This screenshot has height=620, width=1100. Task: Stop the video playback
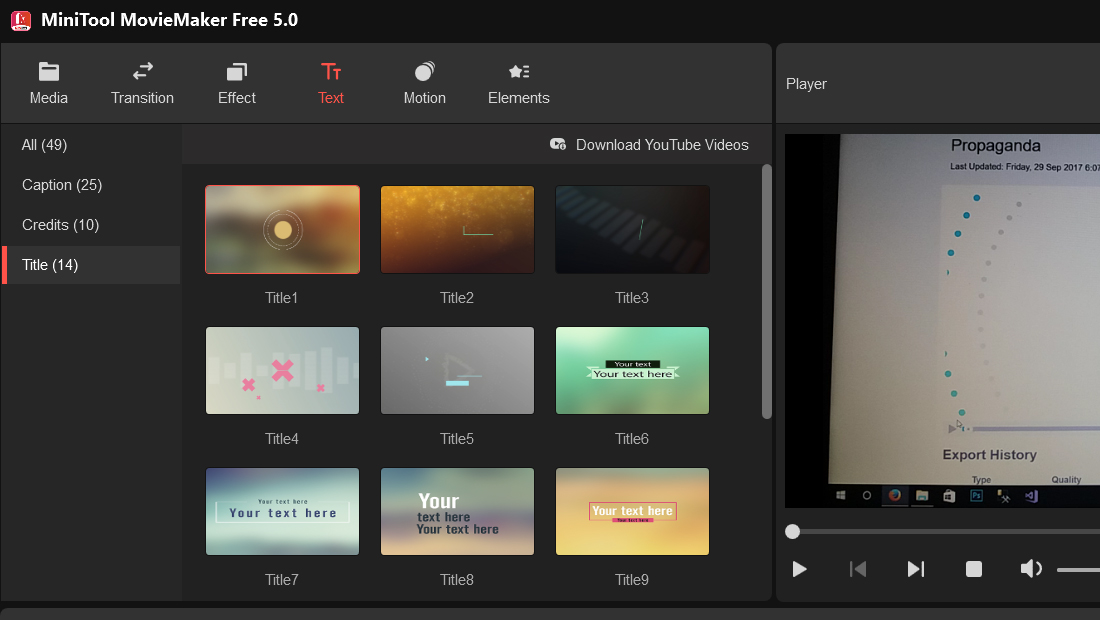[x=974, y=569]
